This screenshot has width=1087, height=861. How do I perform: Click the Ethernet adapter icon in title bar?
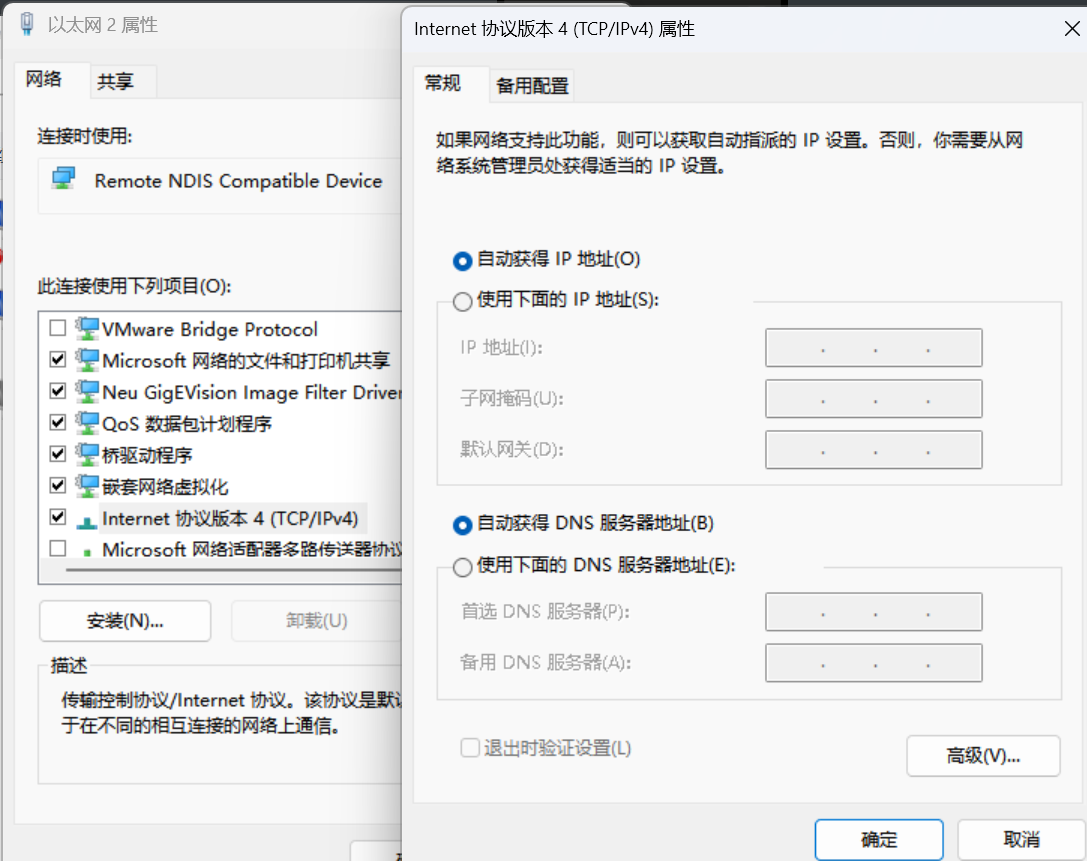click(x=26, y=24)
